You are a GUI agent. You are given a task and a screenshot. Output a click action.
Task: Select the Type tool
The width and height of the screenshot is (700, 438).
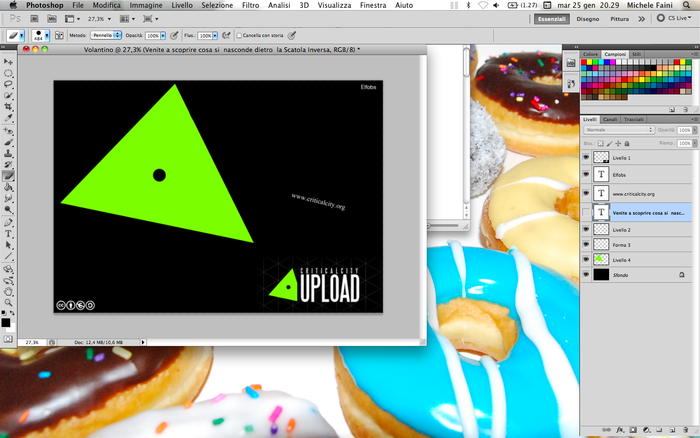coord(8,234)
